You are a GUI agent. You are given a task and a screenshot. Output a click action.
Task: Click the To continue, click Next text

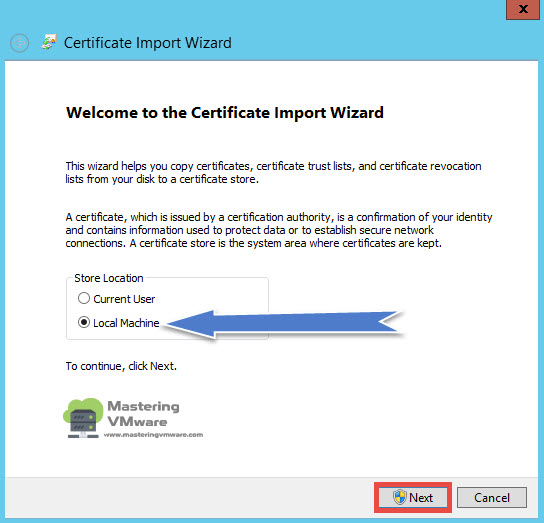121,366
